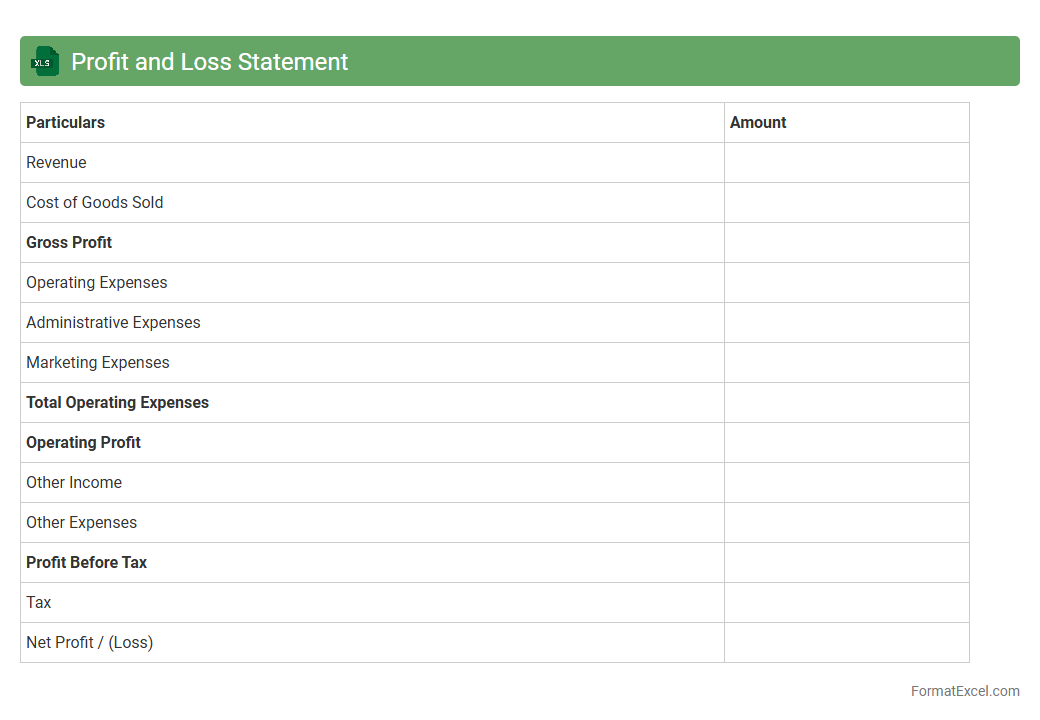
Task: Select the Other Income row label
Action: pyautogui.click(x=74, y=482)
